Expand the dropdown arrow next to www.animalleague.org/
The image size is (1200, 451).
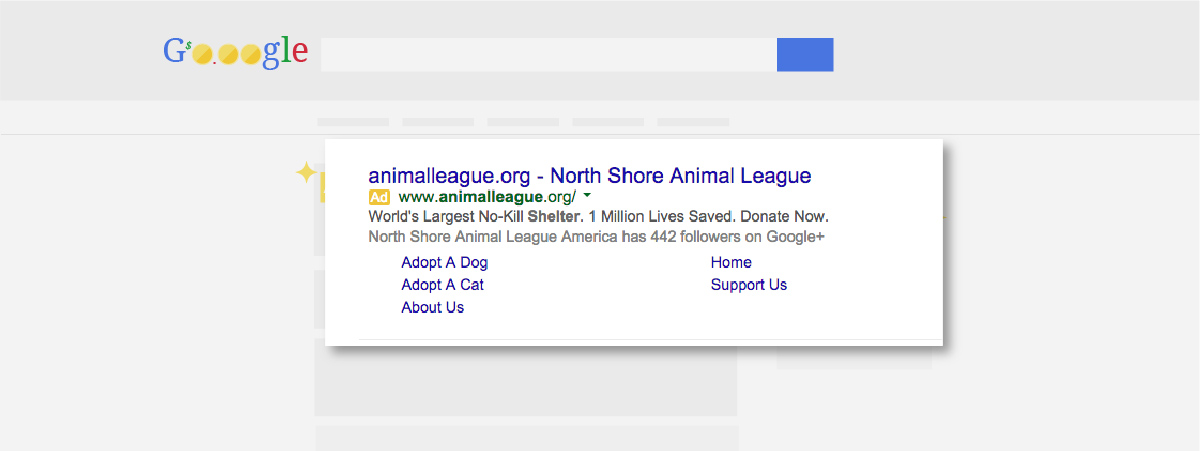[587, 196]
